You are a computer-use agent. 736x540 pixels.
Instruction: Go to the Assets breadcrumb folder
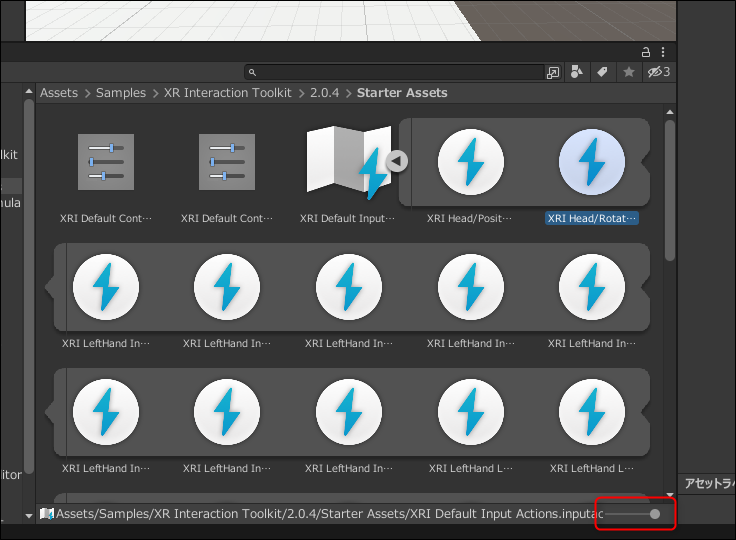(x=59, y=93)
